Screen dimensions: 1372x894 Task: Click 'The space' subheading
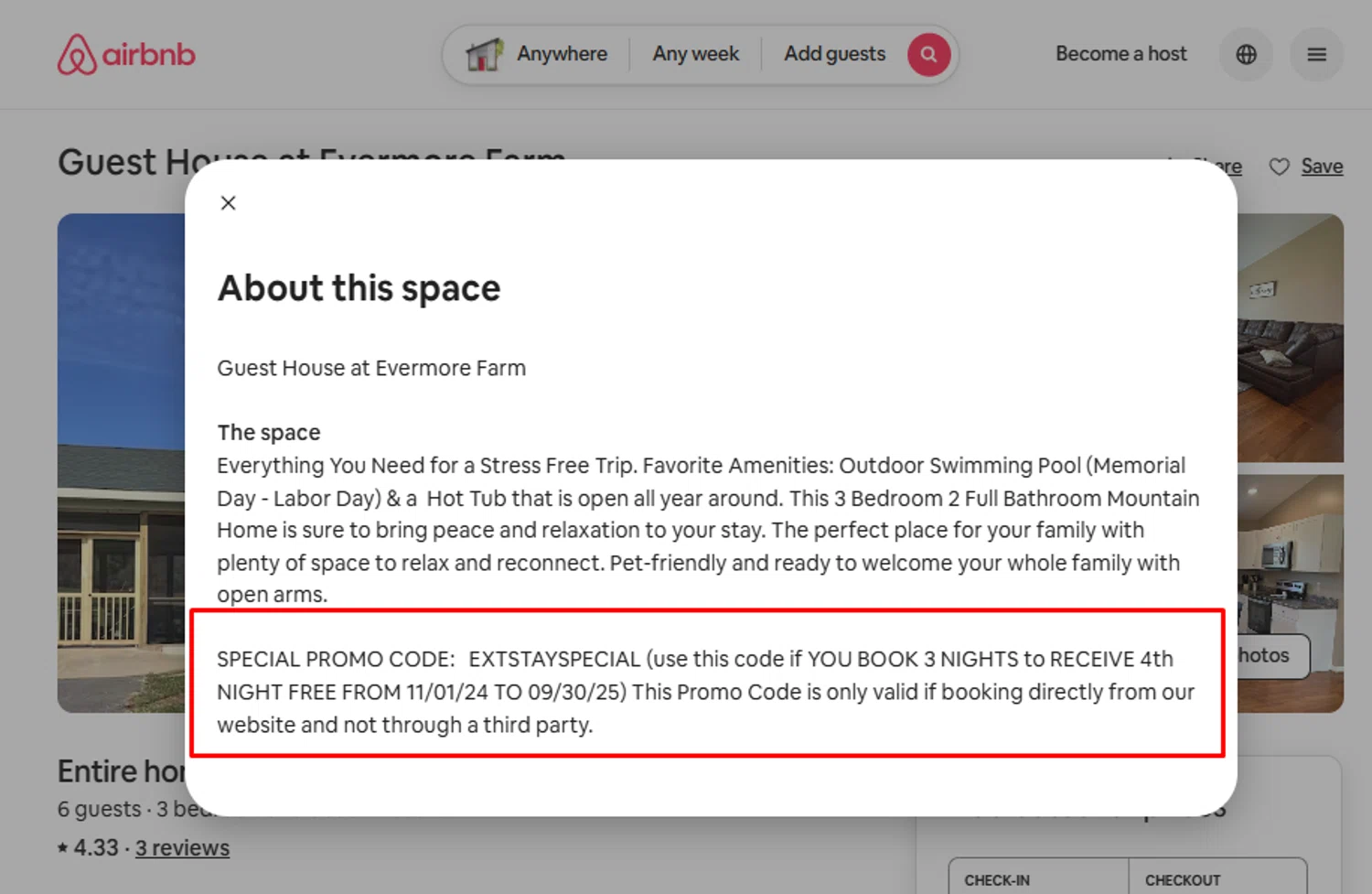pos(269,432)
